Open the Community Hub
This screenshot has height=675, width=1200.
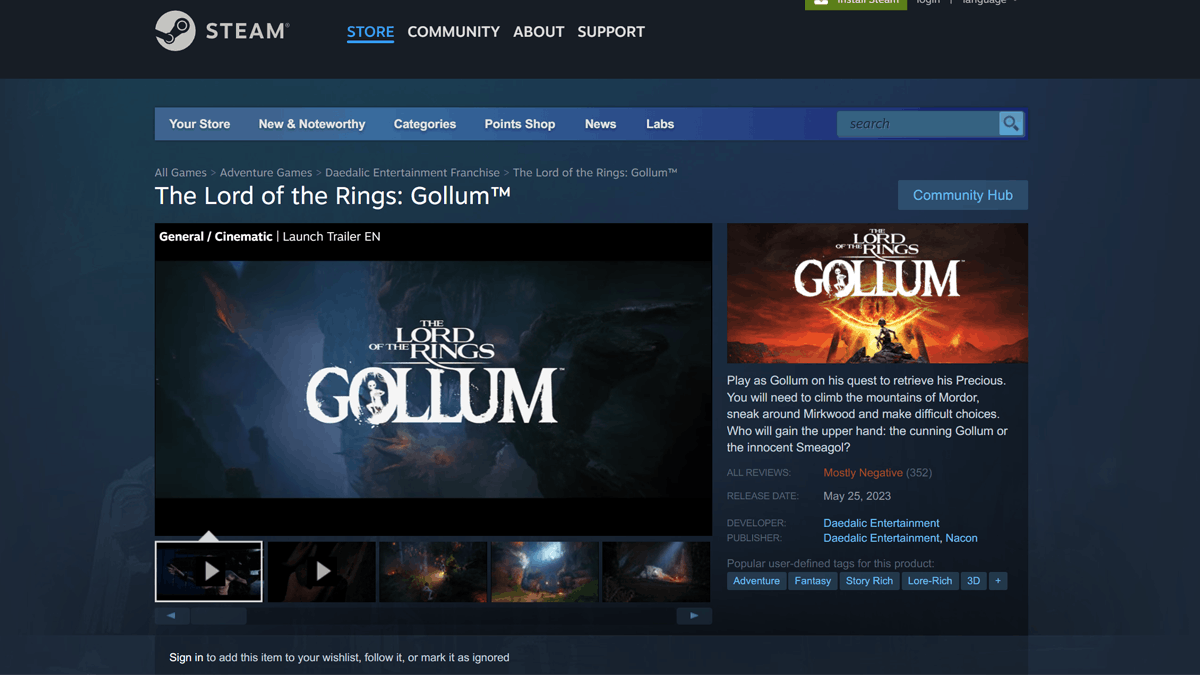click(x=963, y=195)
